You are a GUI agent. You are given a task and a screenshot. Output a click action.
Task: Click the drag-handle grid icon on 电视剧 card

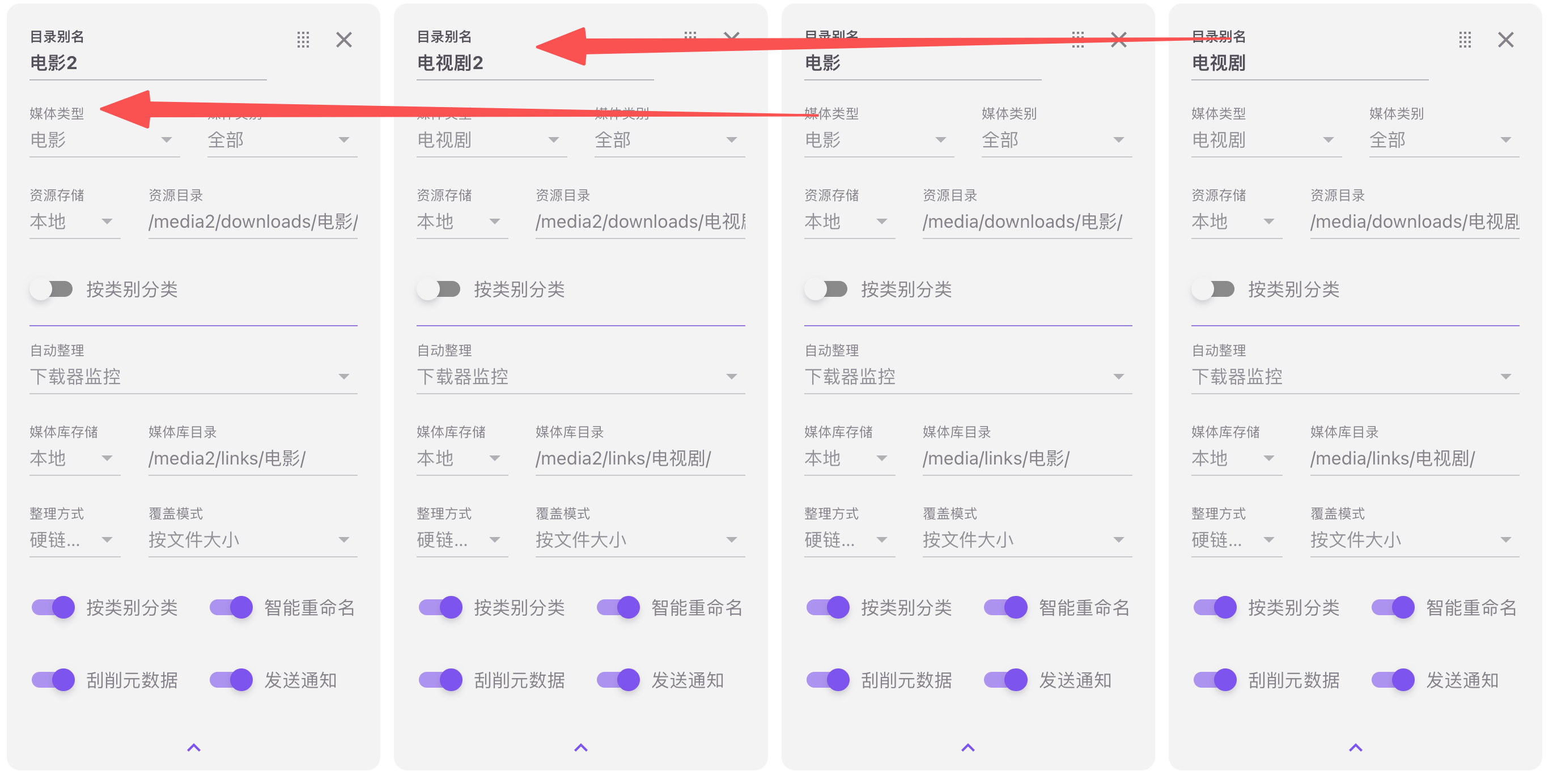tap(1465, 40)
